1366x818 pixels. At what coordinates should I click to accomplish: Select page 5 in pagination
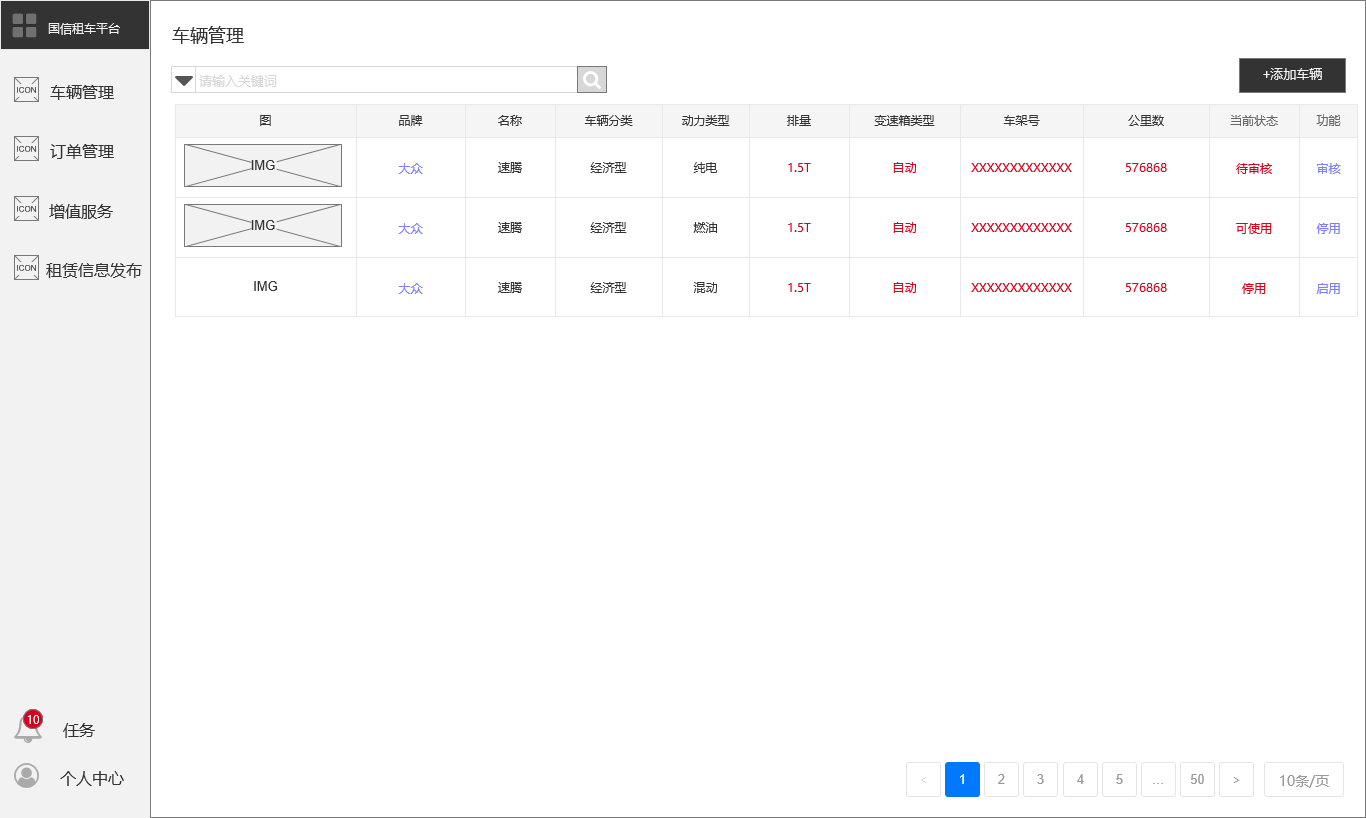click(x=1119, y=780)
